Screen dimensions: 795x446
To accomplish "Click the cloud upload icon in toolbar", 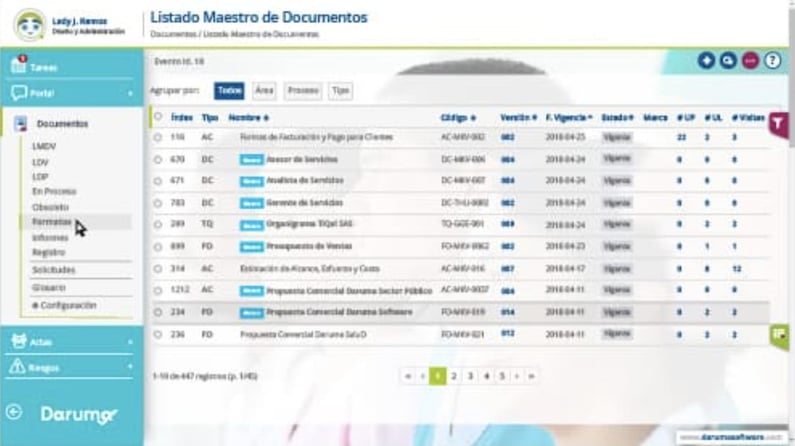I will point(728,61).
